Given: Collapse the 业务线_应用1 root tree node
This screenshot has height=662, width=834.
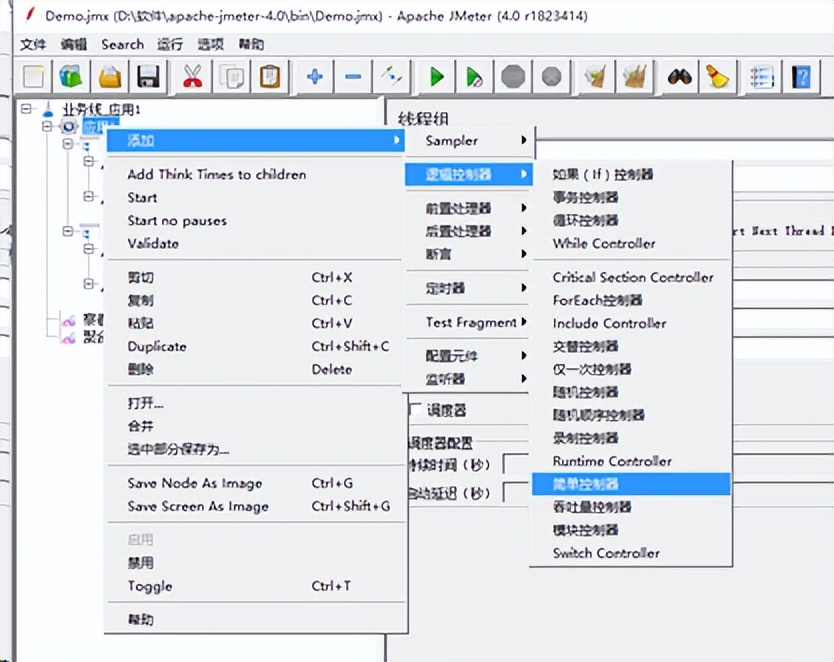Looking at the screenshot, I should click(x=26, y=109).
